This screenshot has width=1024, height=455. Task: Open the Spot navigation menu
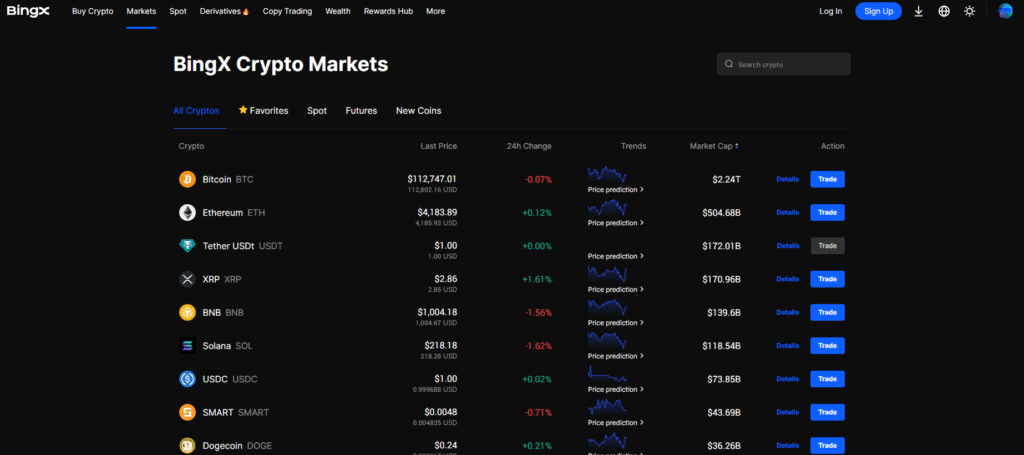[x=178, y=11]
